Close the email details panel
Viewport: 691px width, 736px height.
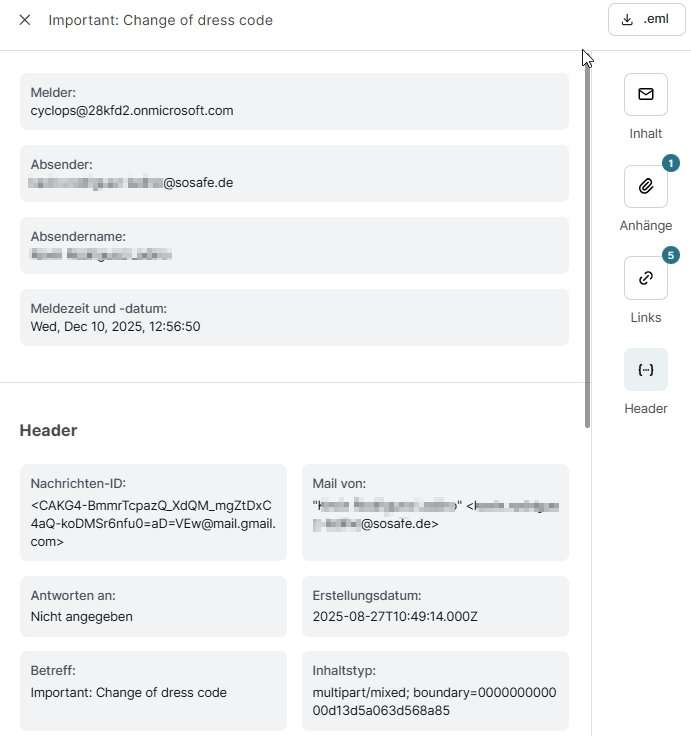point(25,20)
